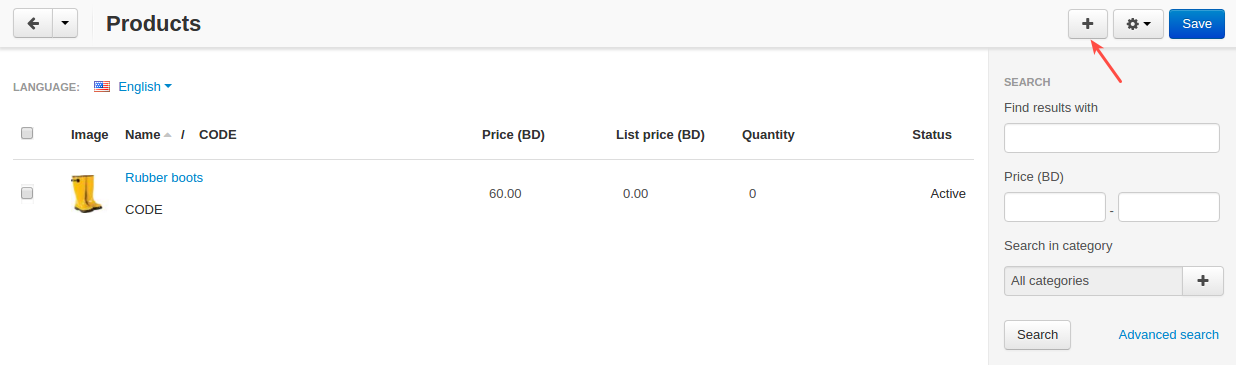Open the Advanced search link
Screen dimensions: 1236x365
pyautogui.click(x=1169, y=335)
